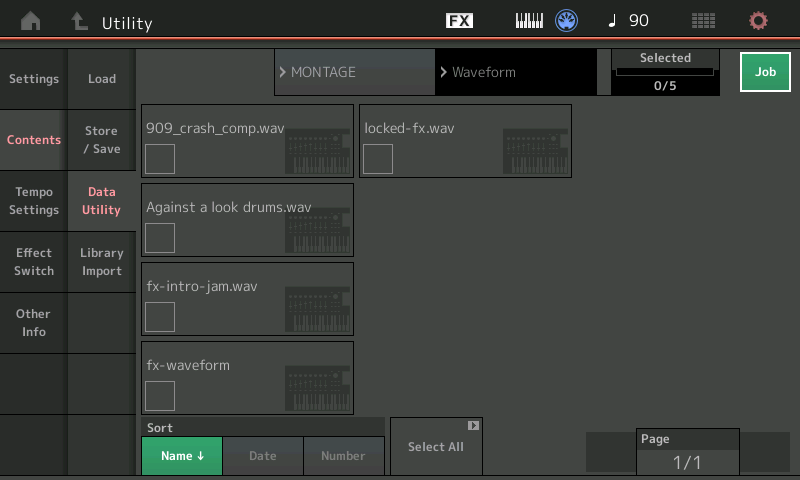
Task: Click the Selected 0/5 progress bar
Action: coord(665,72)
